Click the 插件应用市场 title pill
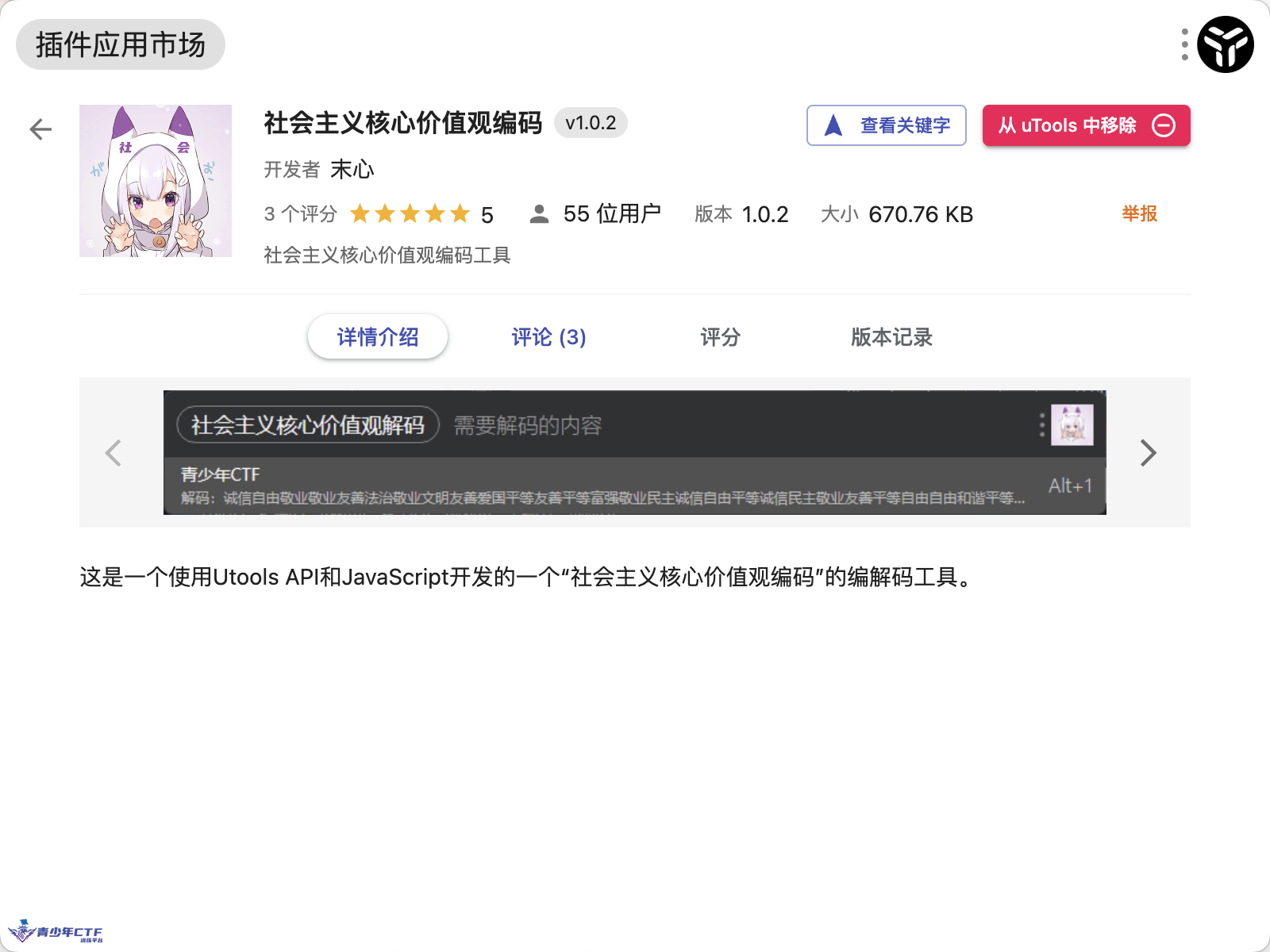Screen dimensions: 1270x952 [121, 44]
